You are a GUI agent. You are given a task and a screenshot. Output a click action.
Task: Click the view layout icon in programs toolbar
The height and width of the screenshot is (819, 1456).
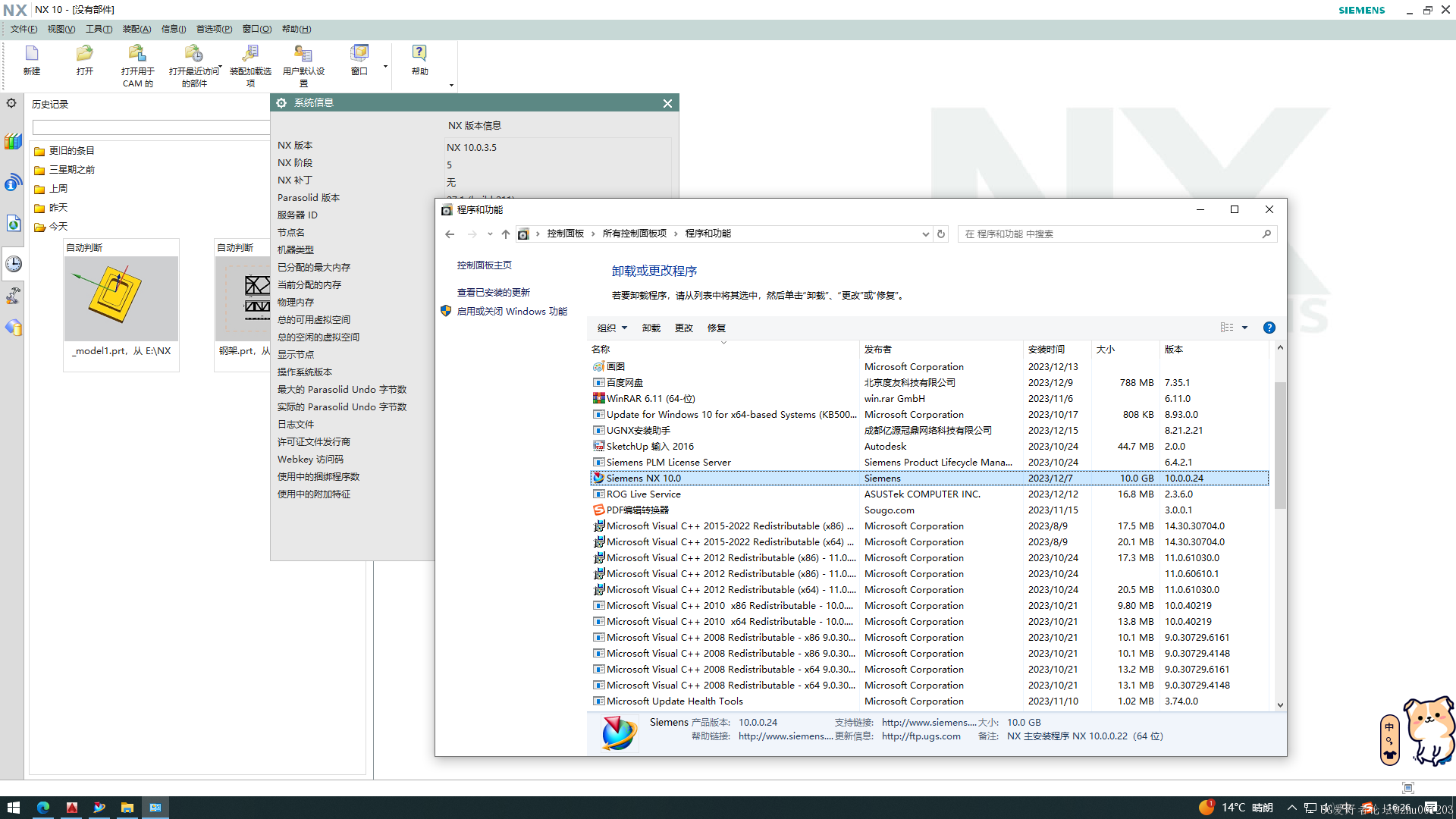[1227, 328]
